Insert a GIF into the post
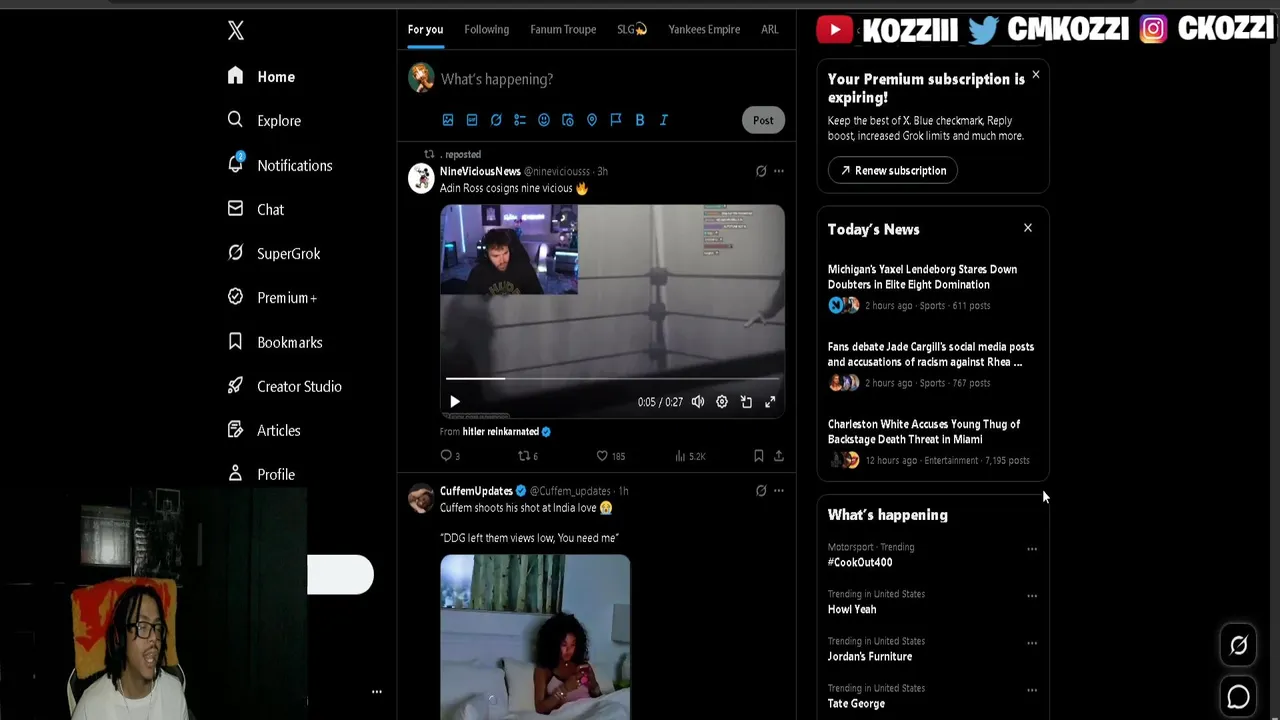Viewport: 1280px width, 720px height. pos(472,120)
